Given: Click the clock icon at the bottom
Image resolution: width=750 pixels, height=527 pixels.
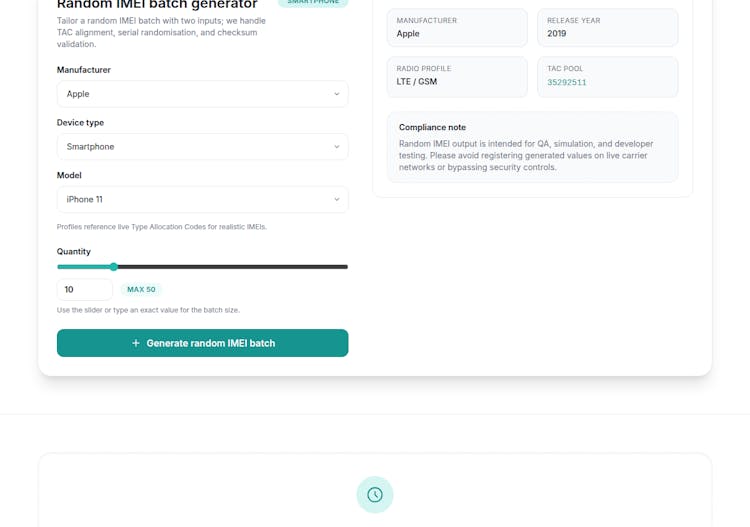Looking at the screenshot, I should [375, 495].
